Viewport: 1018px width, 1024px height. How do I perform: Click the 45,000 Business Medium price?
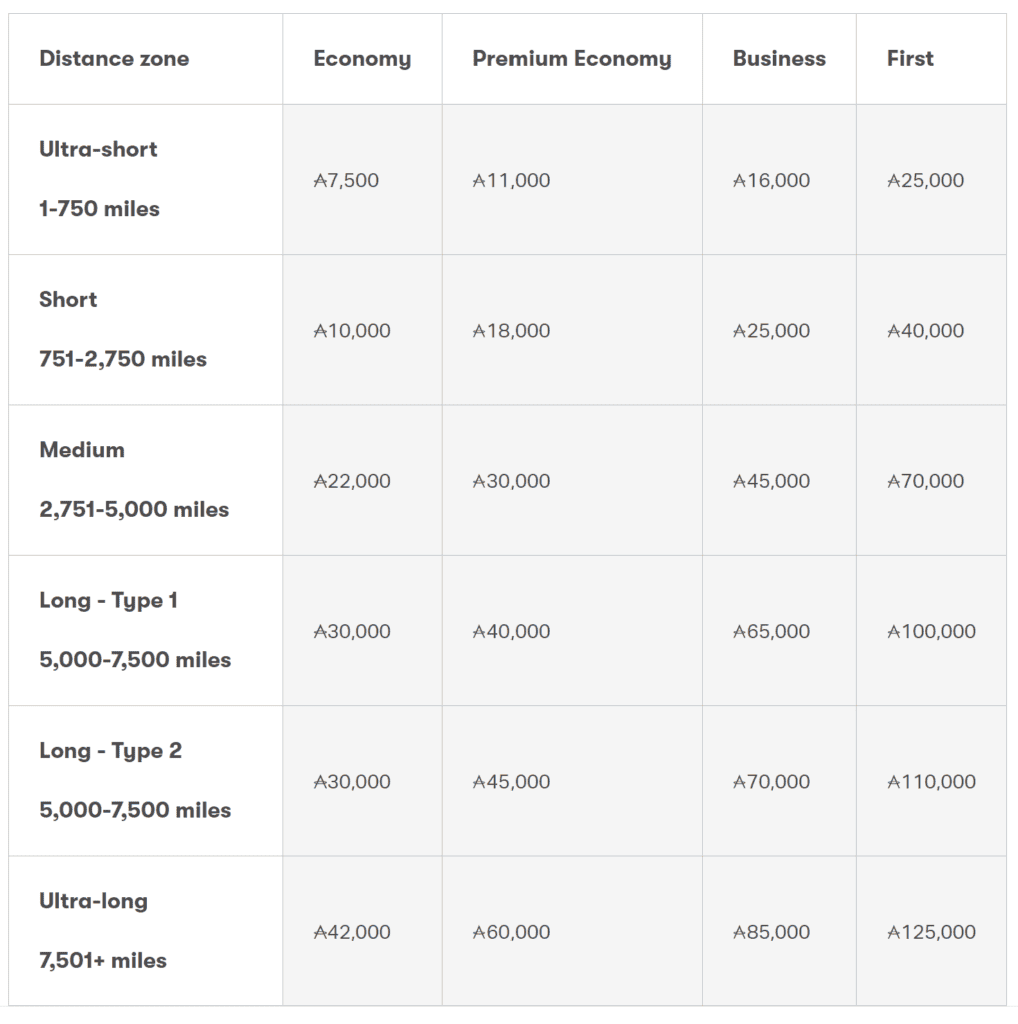(771, 481)
